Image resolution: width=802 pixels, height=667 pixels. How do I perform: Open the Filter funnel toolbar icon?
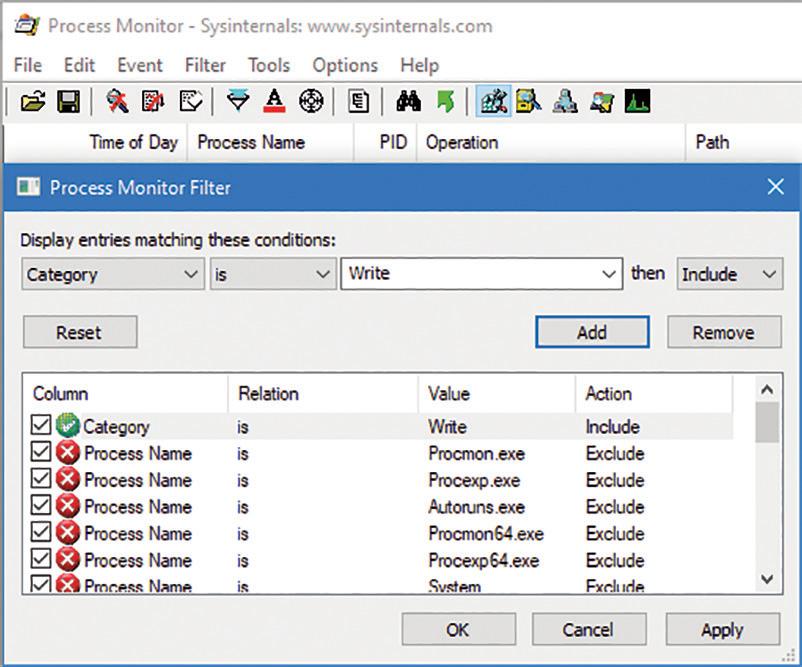pos(238,101)
